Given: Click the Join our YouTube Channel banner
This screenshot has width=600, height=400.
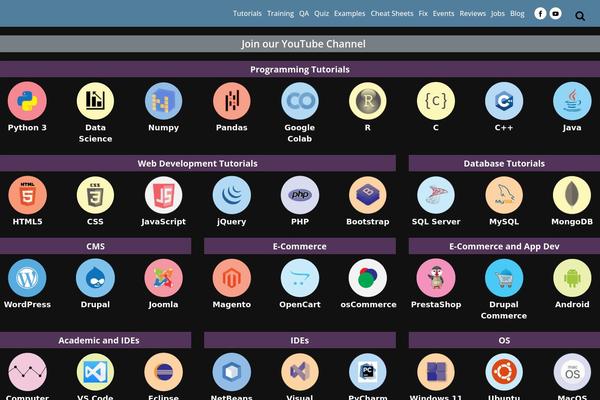Looking at the screenshot, I should pos(300,44).
